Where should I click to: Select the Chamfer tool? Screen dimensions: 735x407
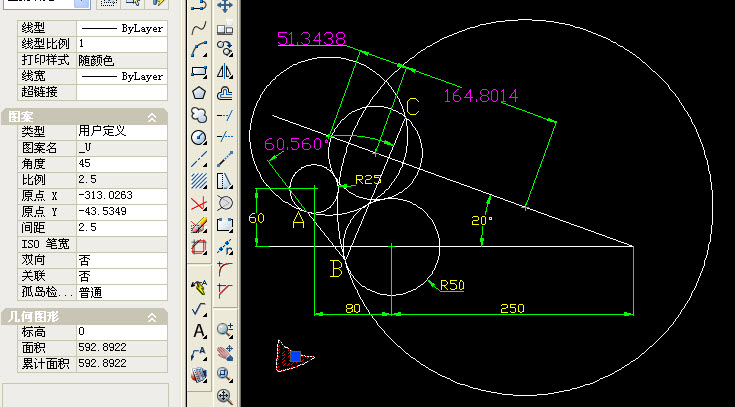[225, 289]
